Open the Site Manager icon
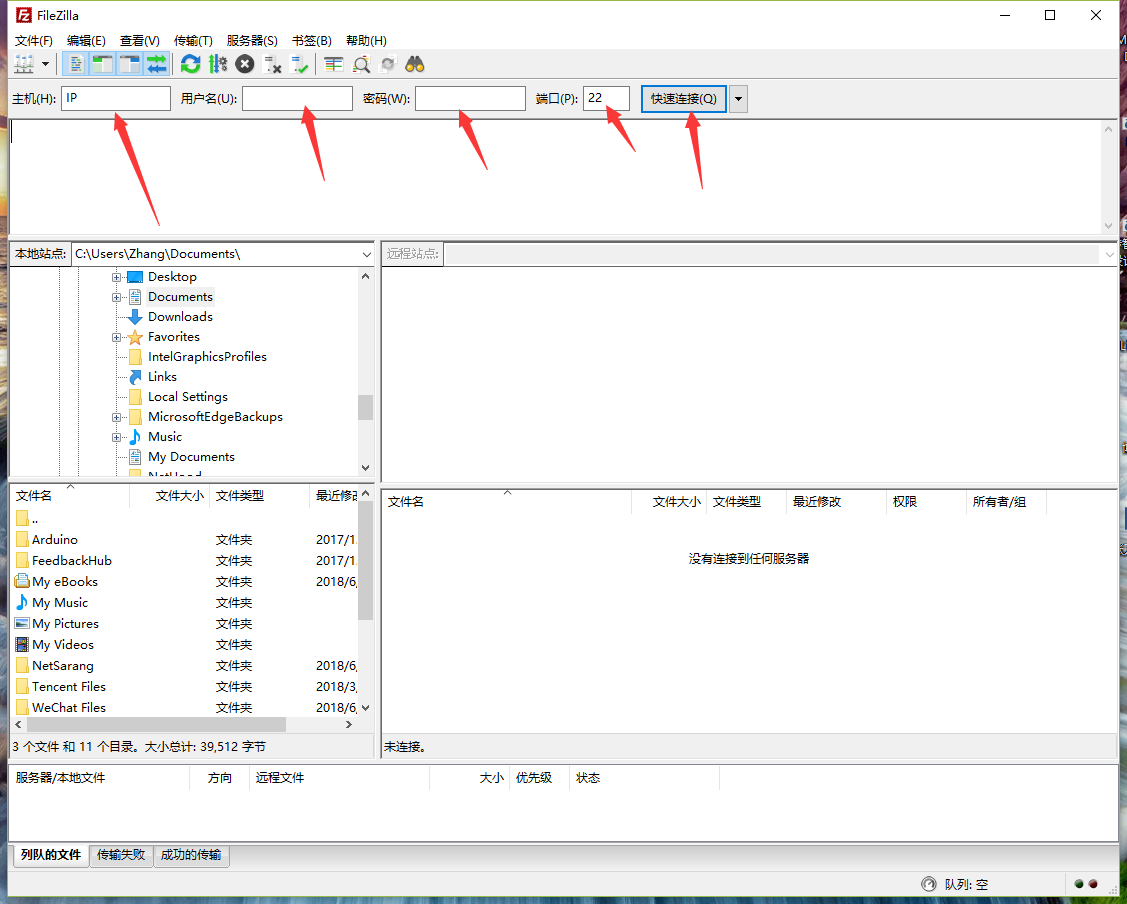The image size is (1127, 904). 24,64
